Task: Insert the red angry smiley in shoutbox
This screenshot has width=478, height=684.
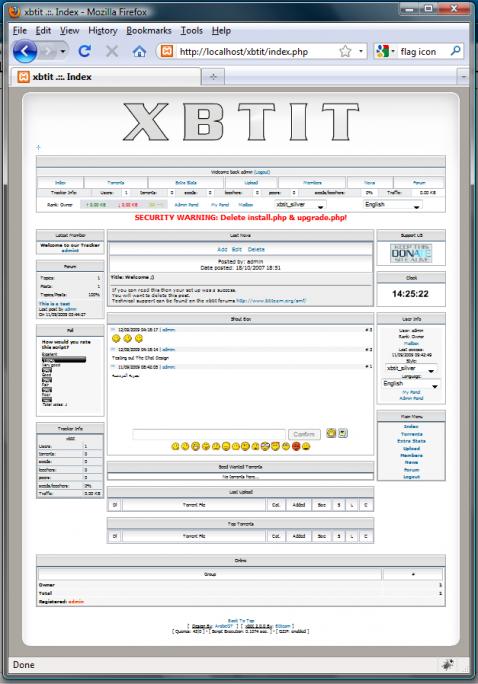Action: [x=296, y=446]
